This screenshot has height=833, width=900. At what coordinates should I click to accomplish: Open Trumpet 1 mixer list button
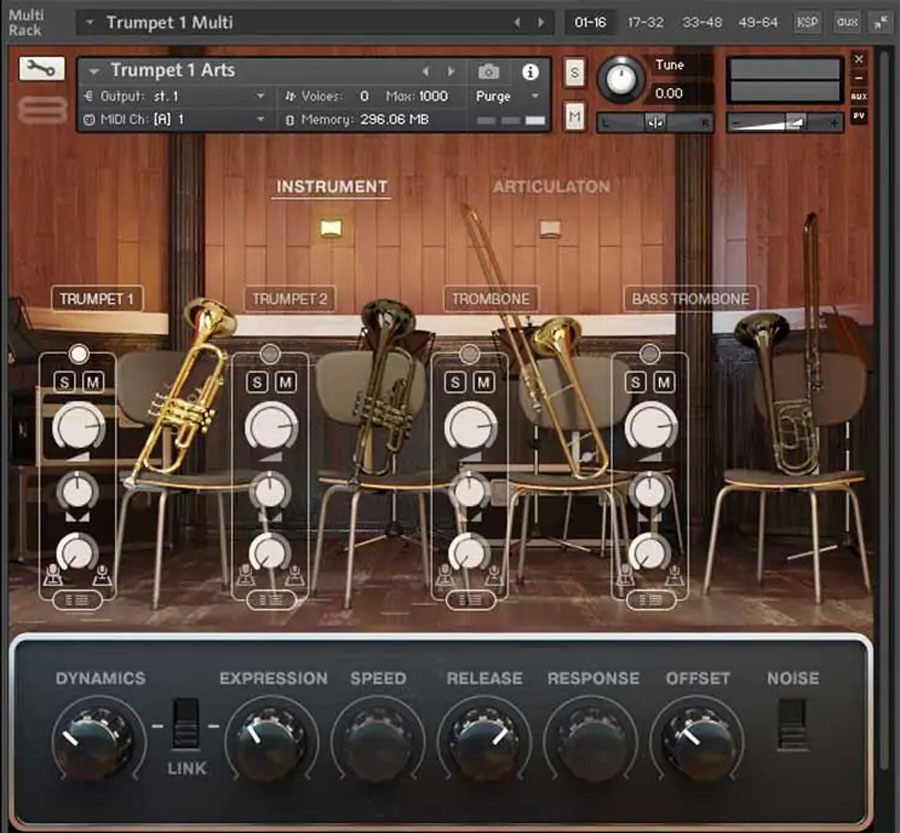pos(77,600)
